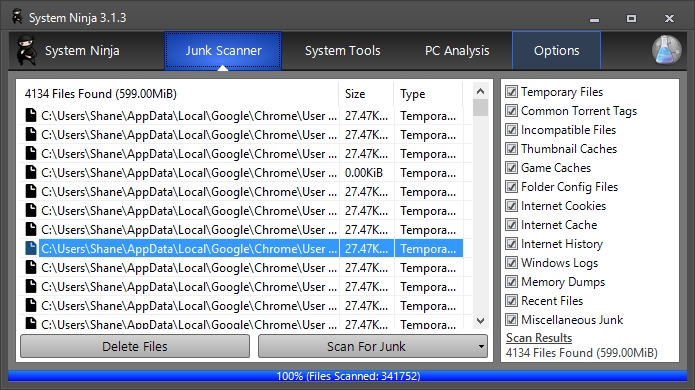Sort the list by the Size column header
The image size is (695, 390).
click(x=366, y=94)
